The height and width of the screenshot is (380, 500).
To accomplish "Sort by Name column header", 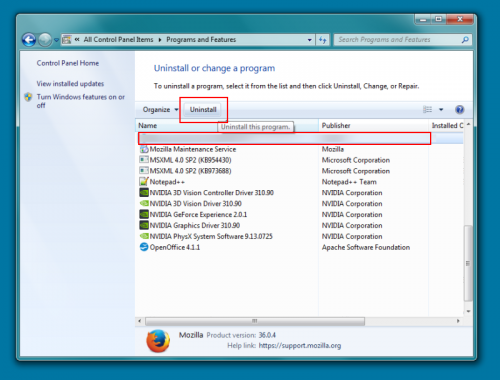I will pyautogui.click(x=227, y=126).
